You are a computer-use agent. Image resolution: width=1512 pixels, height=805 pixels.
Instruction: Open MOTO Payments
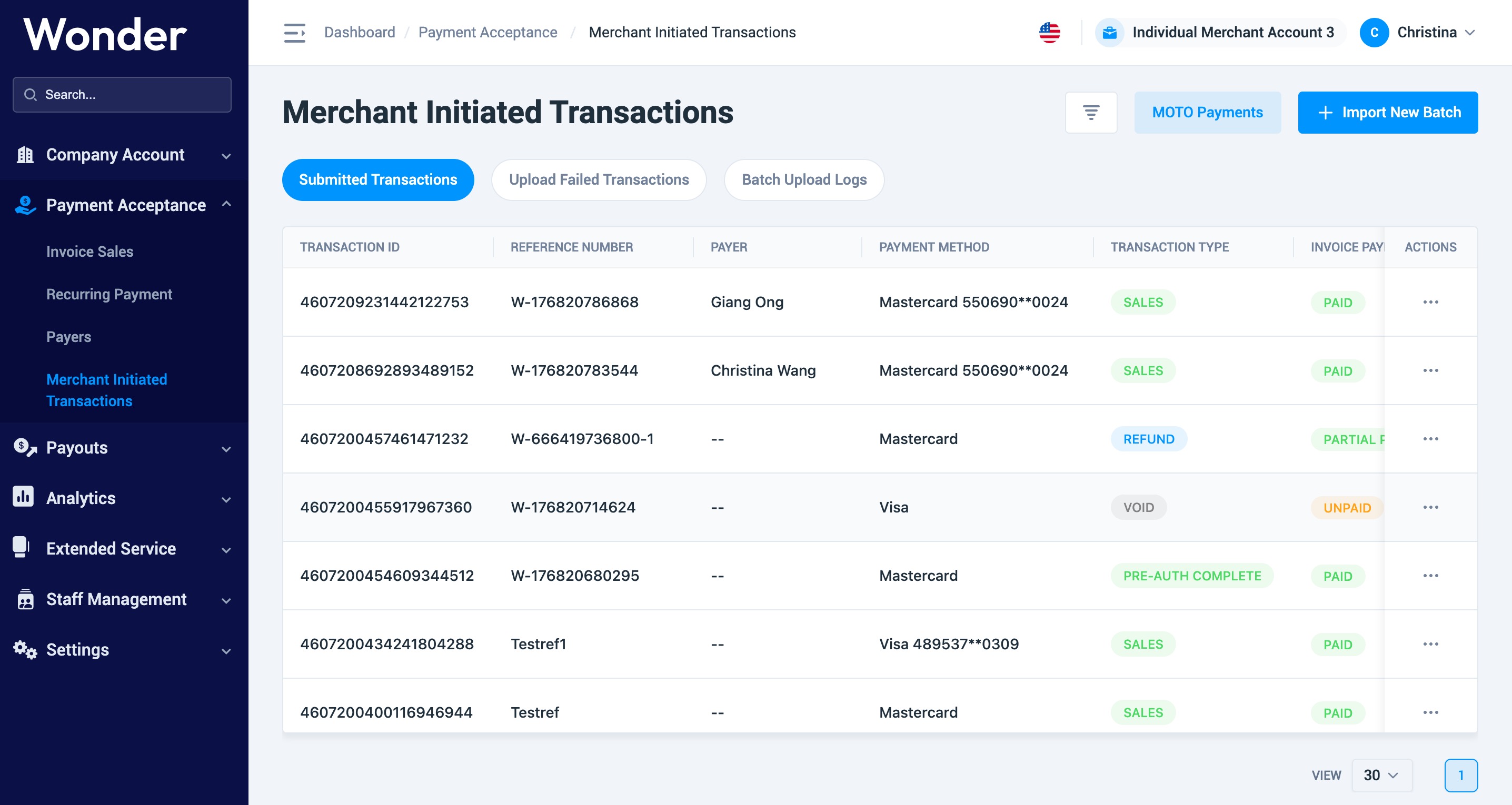(x=1207, y=112)
